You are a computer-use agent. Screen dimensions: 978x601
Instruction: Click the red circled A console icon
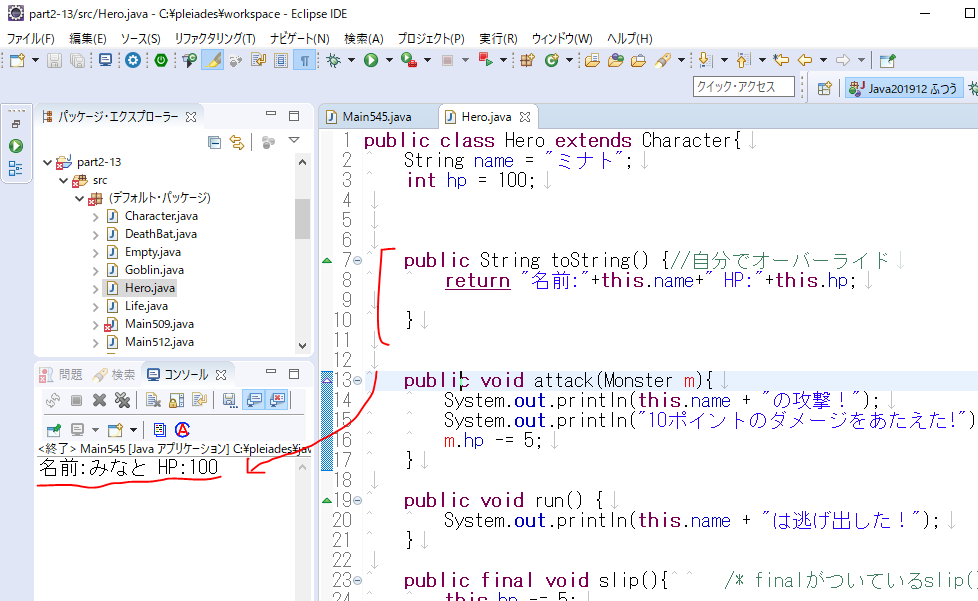[182, 430]
